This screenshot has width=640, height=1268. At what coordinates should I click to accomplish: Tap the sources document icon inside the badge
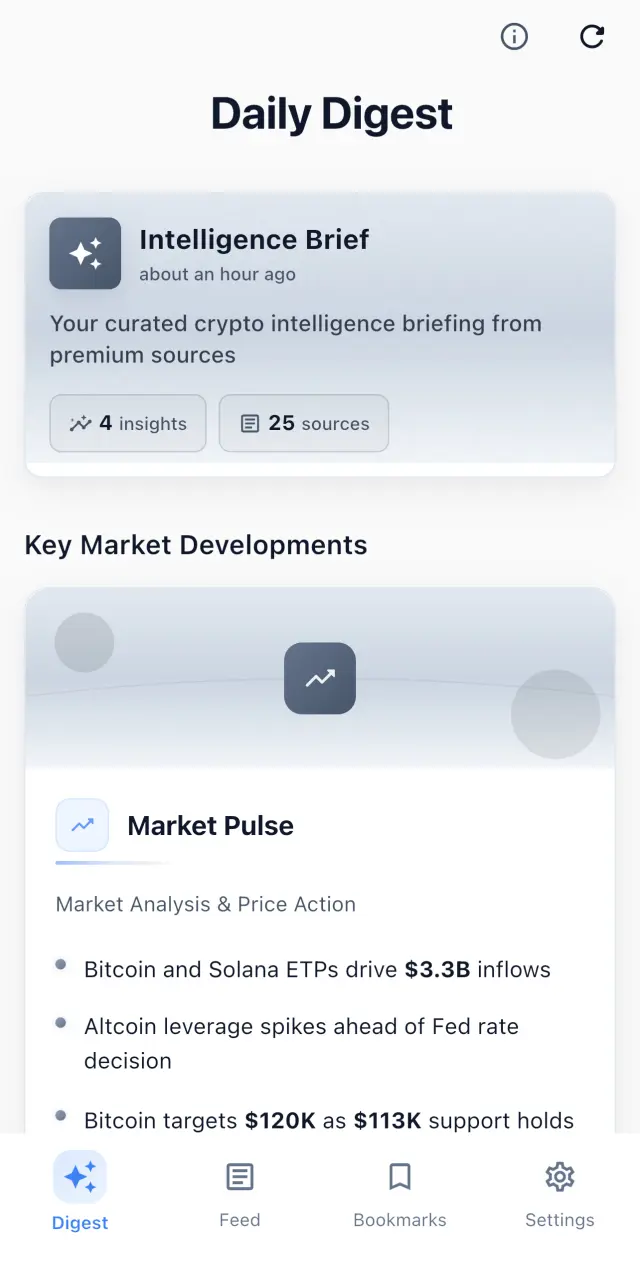click(x=249, y=423)
